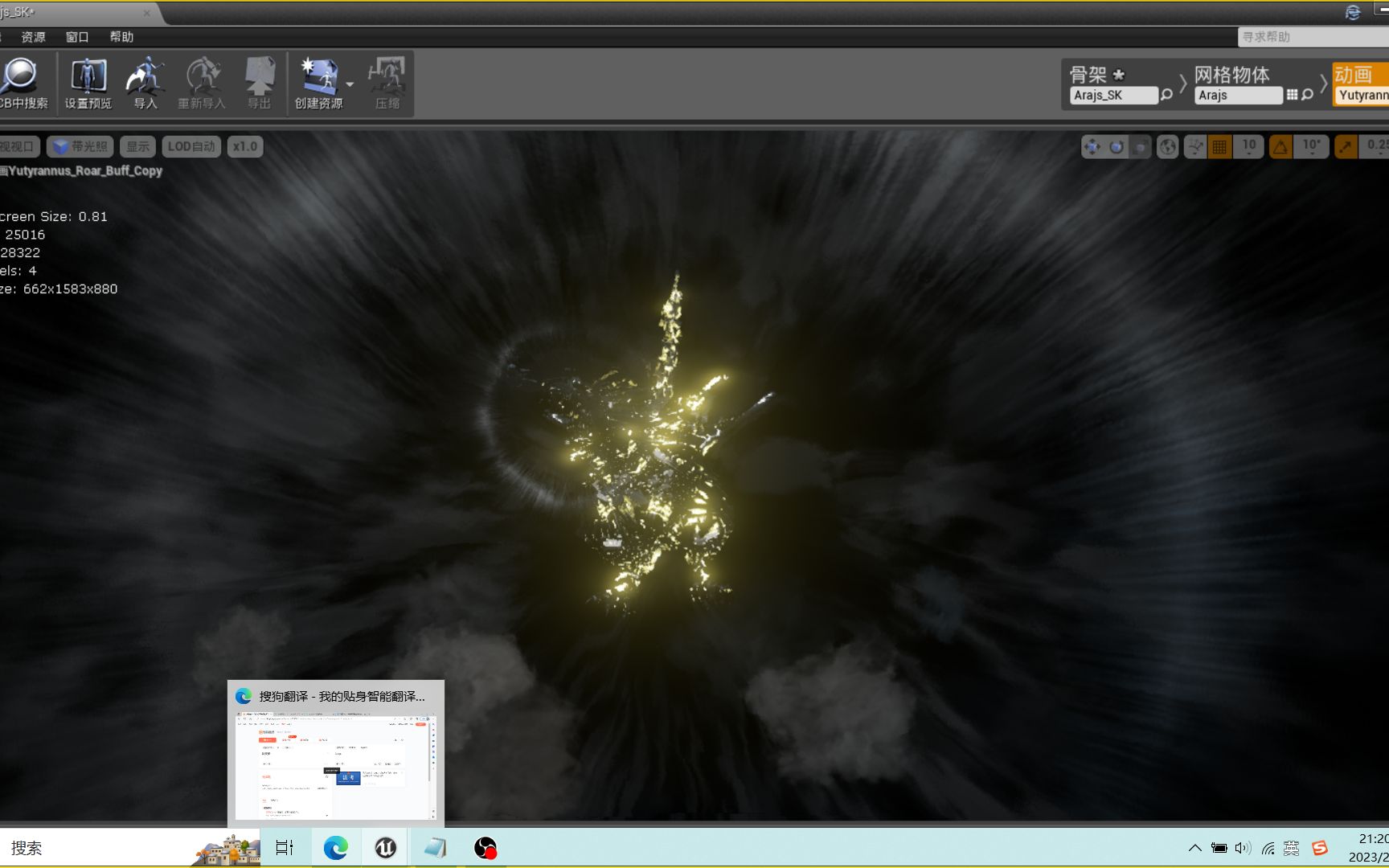Select the translate gizmo mode icon
This screenshot has height=868, width=1389.
(1092, 146)
